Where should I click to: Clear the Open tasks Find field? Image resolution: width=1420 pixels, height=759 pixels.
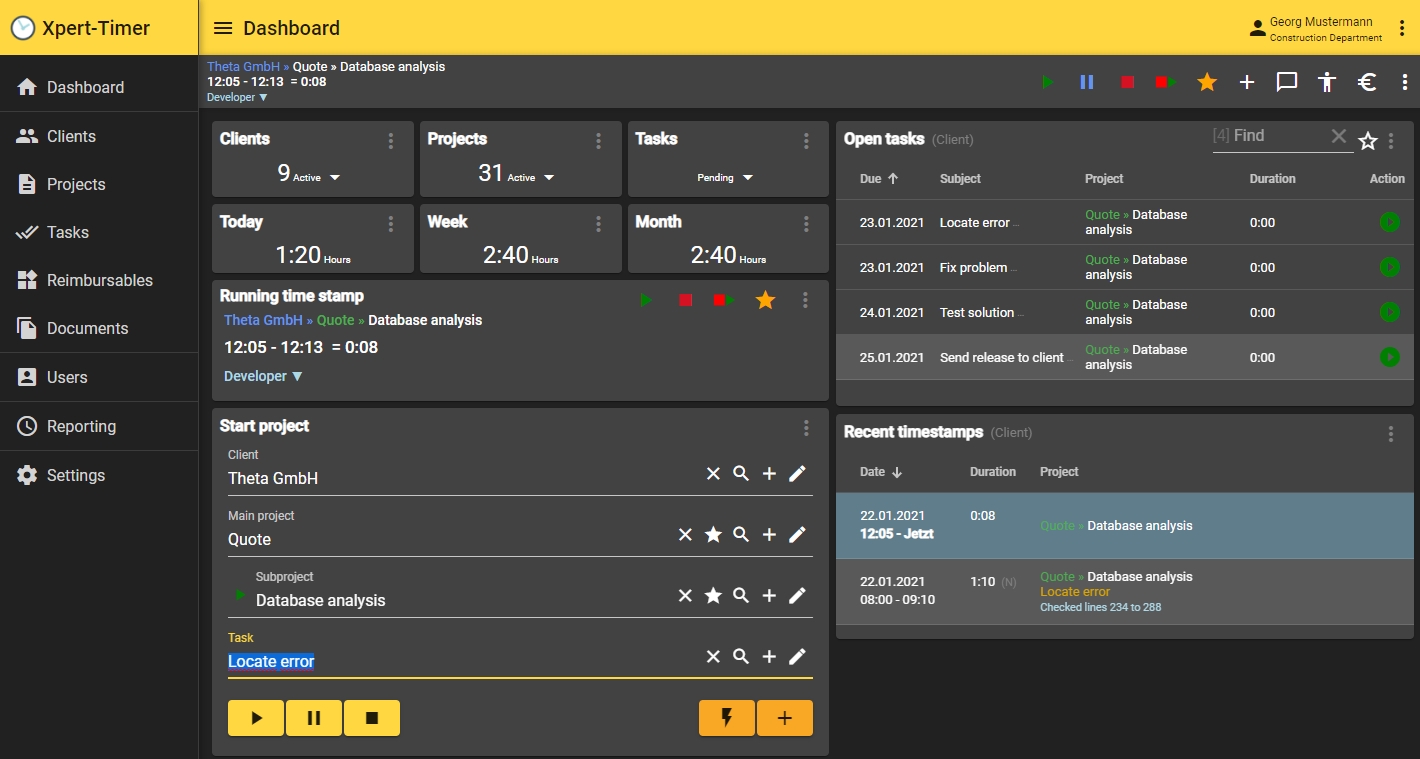1339,137
